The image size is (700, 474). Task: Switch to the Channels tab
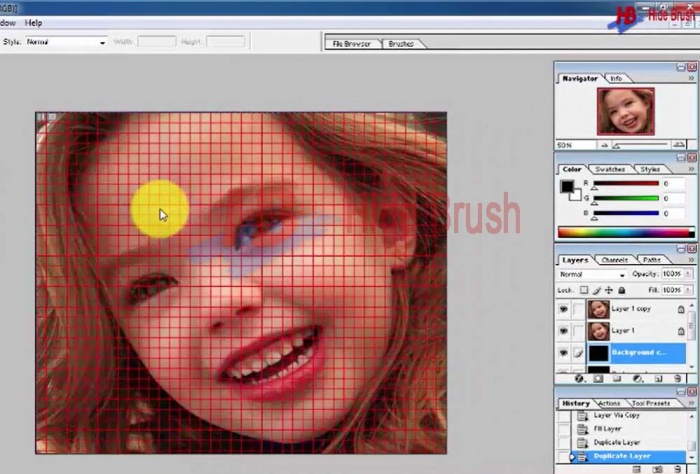tap(615, 260)
